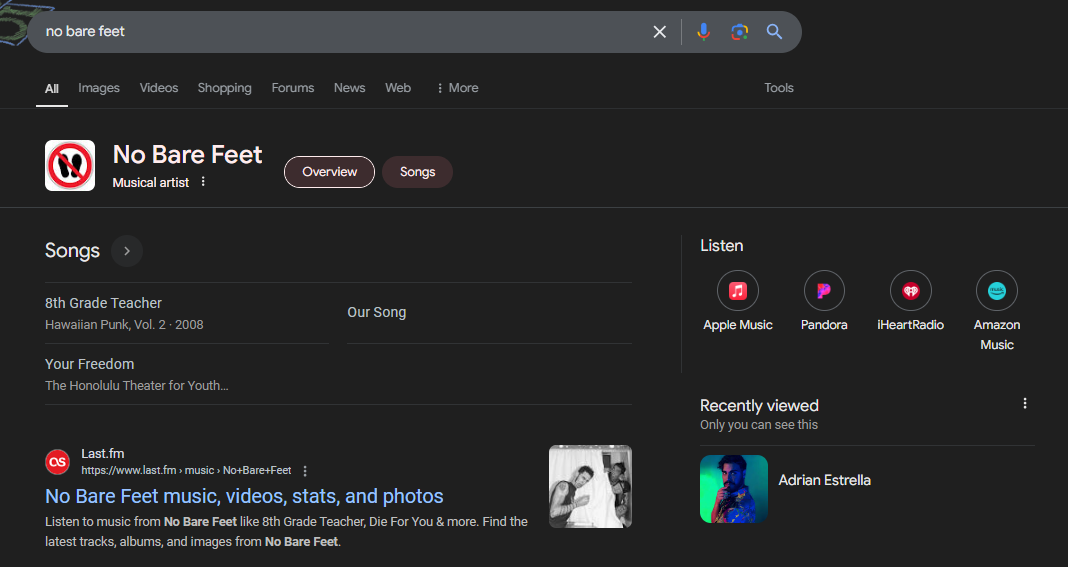Open the Web results tab
Screen dimensions: 1068x567
point(398,88)
